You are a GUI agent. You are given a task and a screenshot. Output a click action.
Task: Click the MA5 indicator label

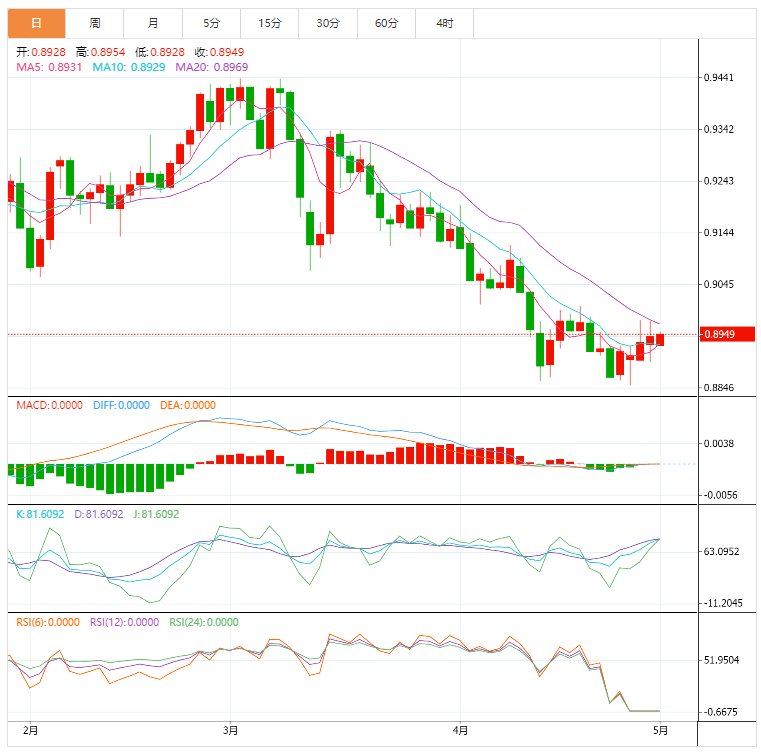pos(49,67)
